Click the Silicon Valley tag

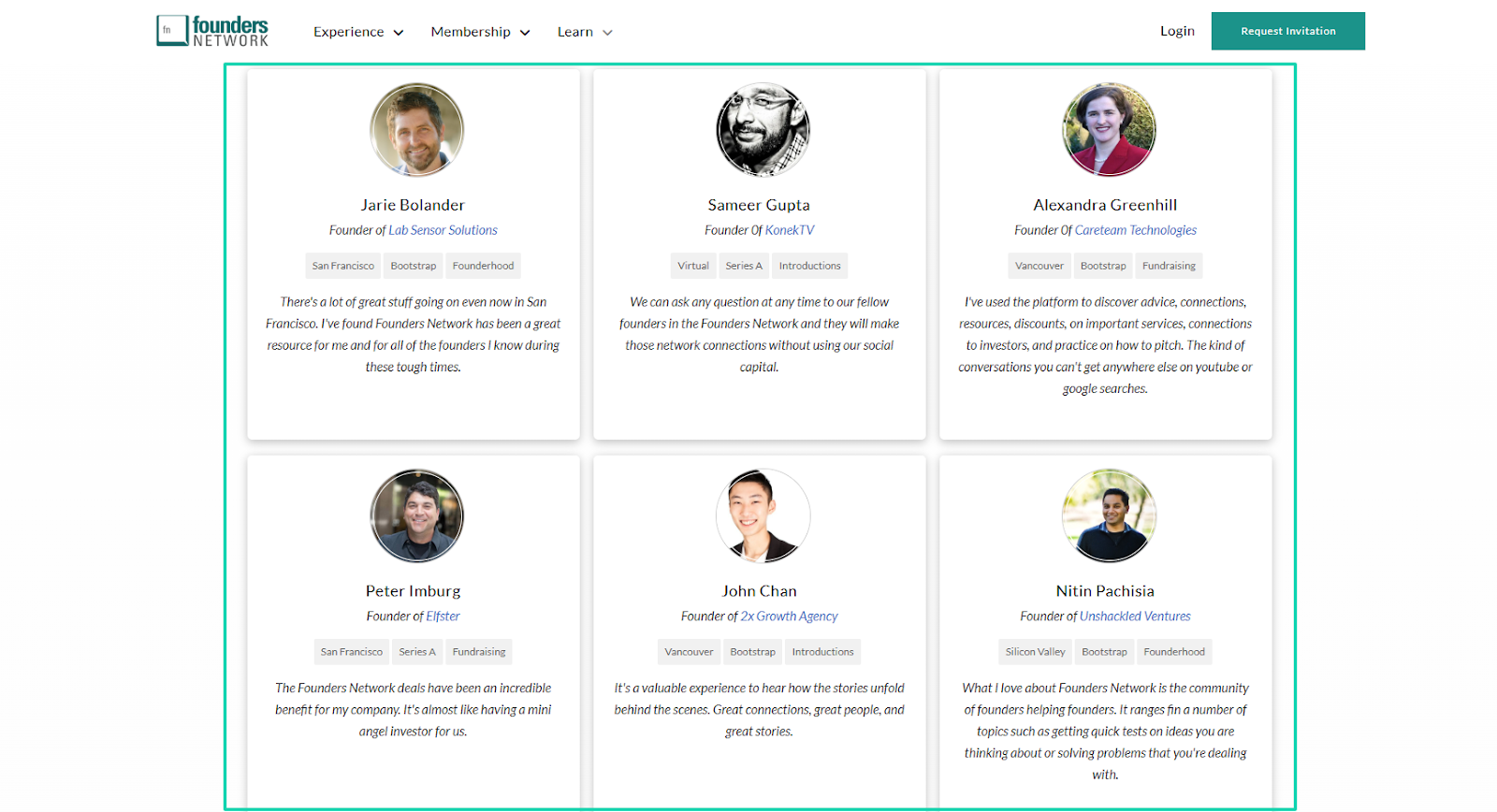pos(1035,652)
